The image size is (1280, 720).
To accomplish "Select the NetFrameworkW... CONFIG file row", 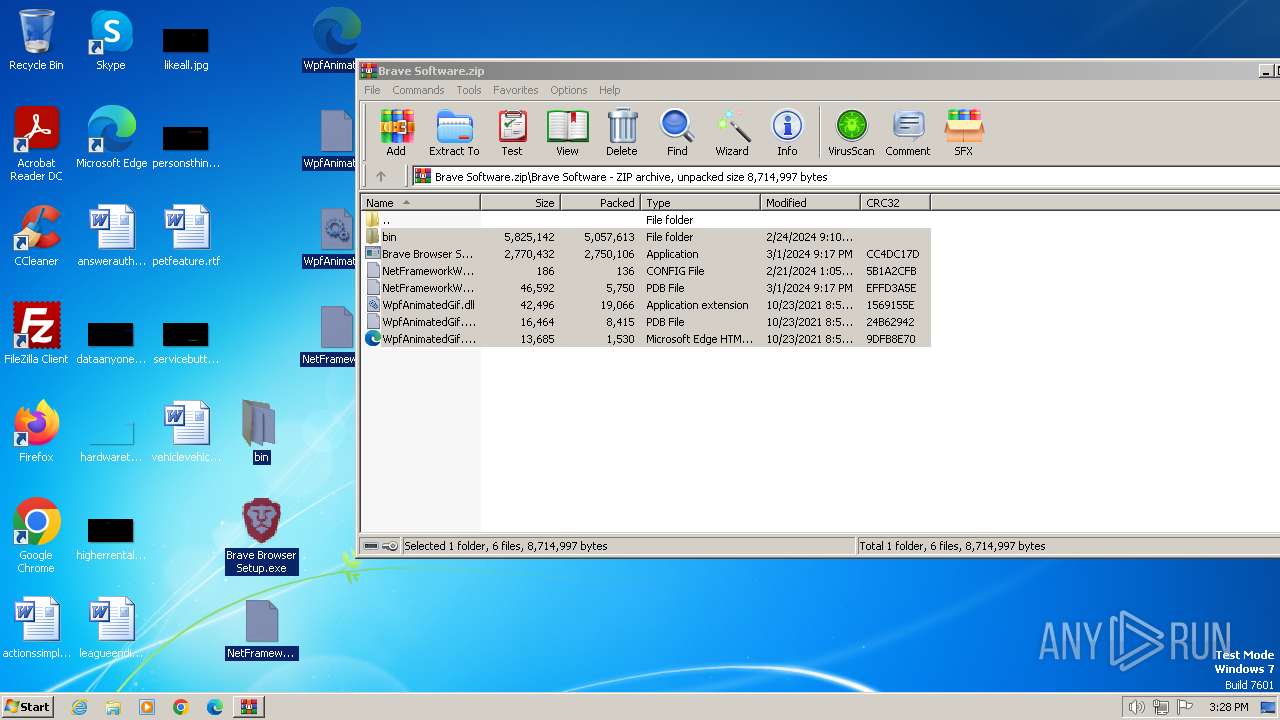I will tap(645, 271).
